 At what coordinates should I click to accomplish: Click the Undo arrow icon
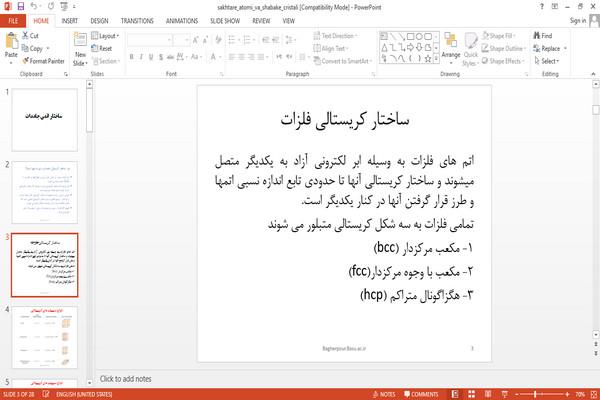pyautogui.click(x=34, y=6)
